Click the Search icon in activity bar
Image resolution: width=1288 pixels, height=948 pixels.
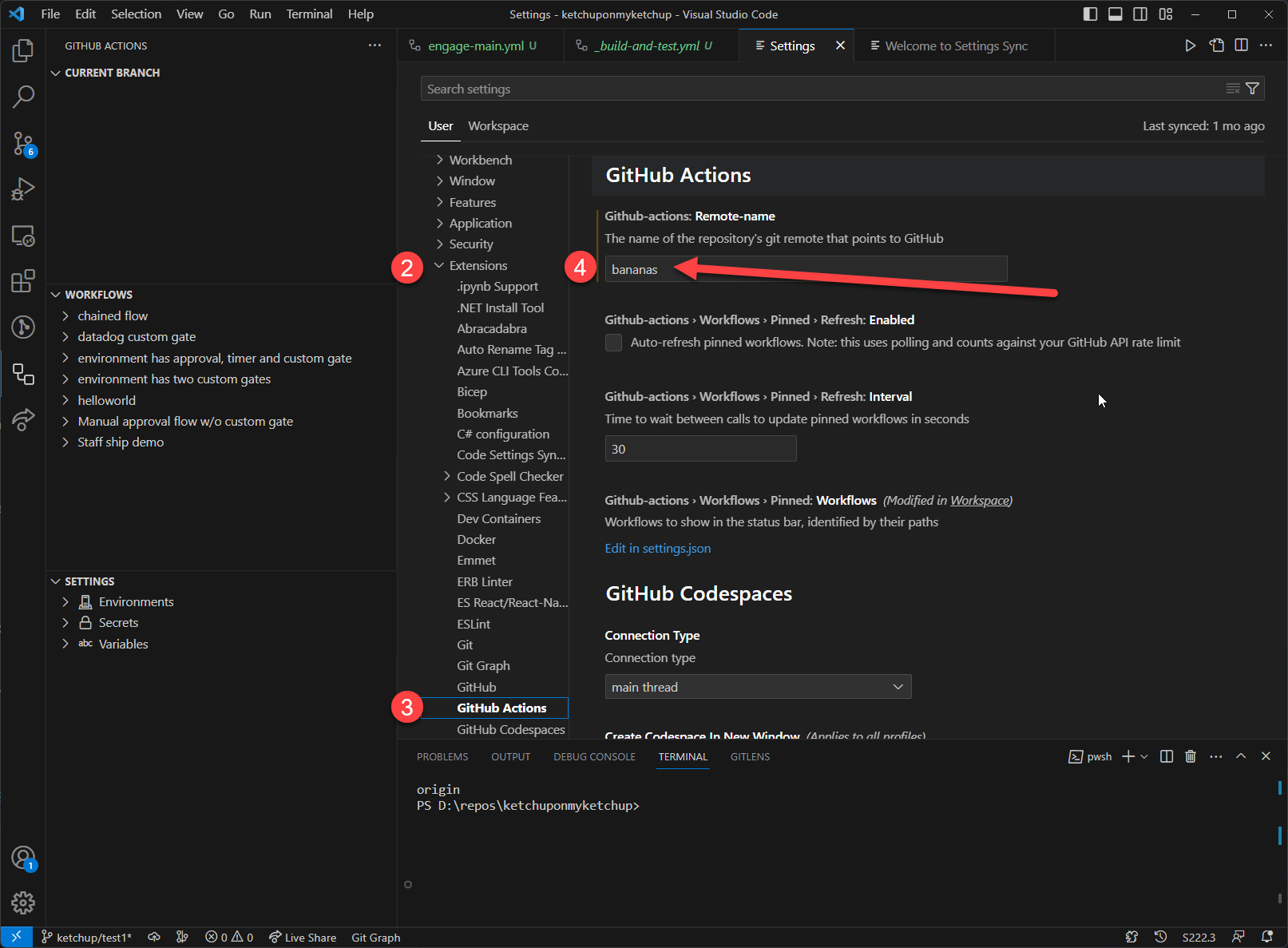point(23,97)
